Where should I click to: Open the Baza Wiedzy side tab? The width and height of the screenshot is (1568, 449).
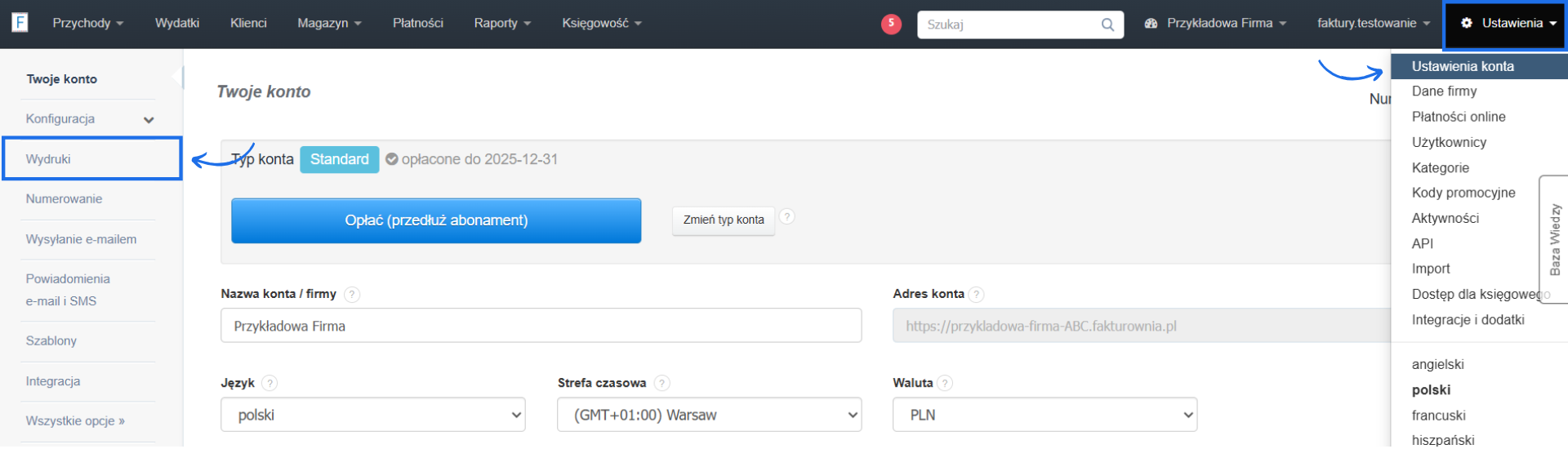1554,239
